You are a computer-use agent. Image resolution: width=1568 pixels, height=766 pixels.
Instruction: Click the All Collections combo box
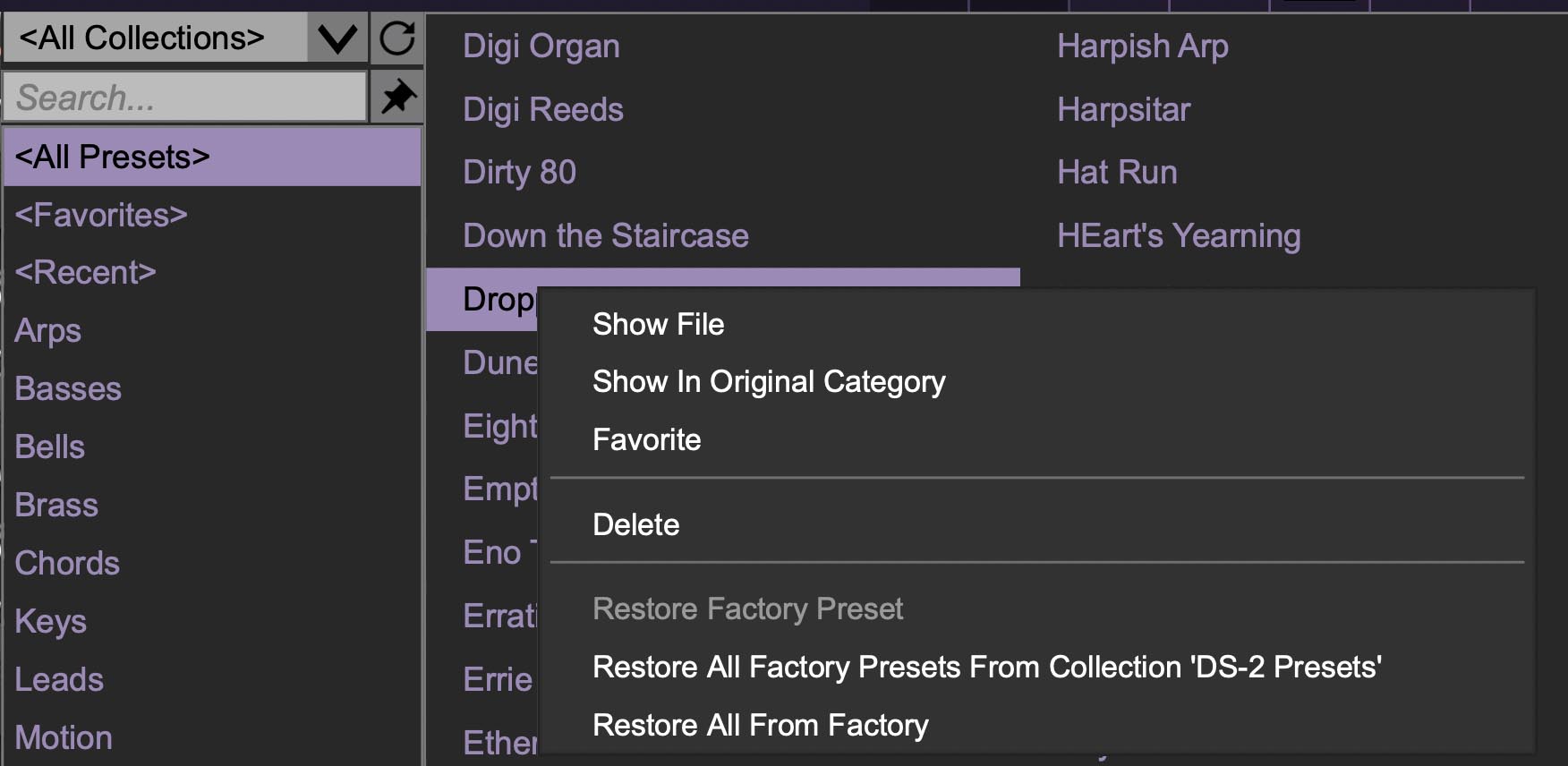pyautogui.click(x=157, y=38)
